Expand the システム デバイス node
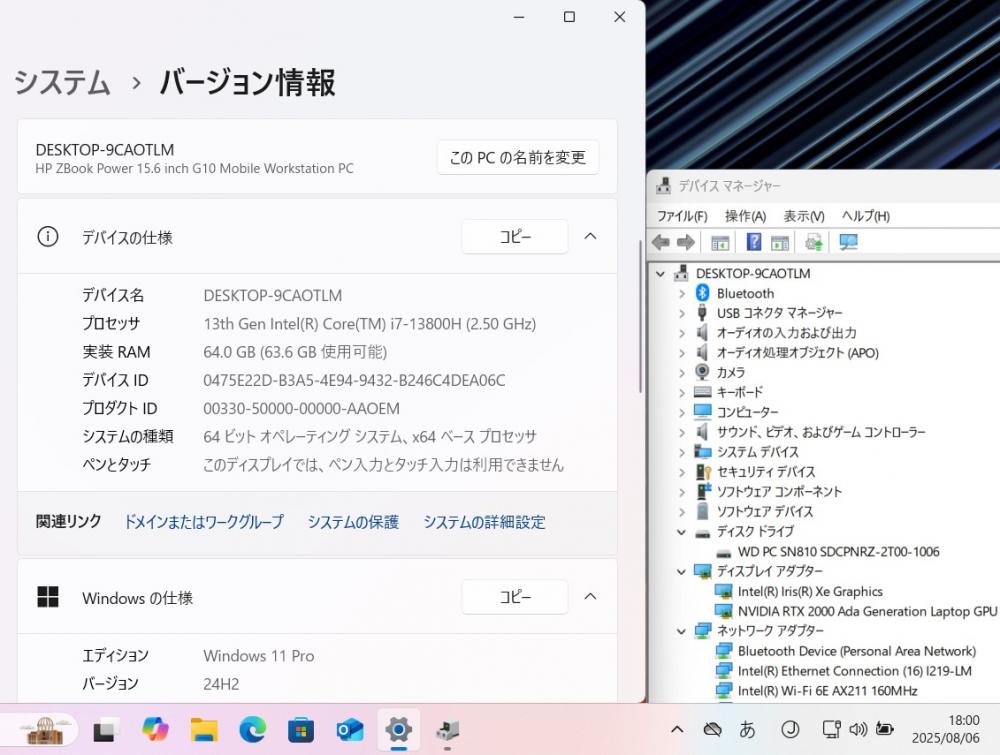 (682, 452)
